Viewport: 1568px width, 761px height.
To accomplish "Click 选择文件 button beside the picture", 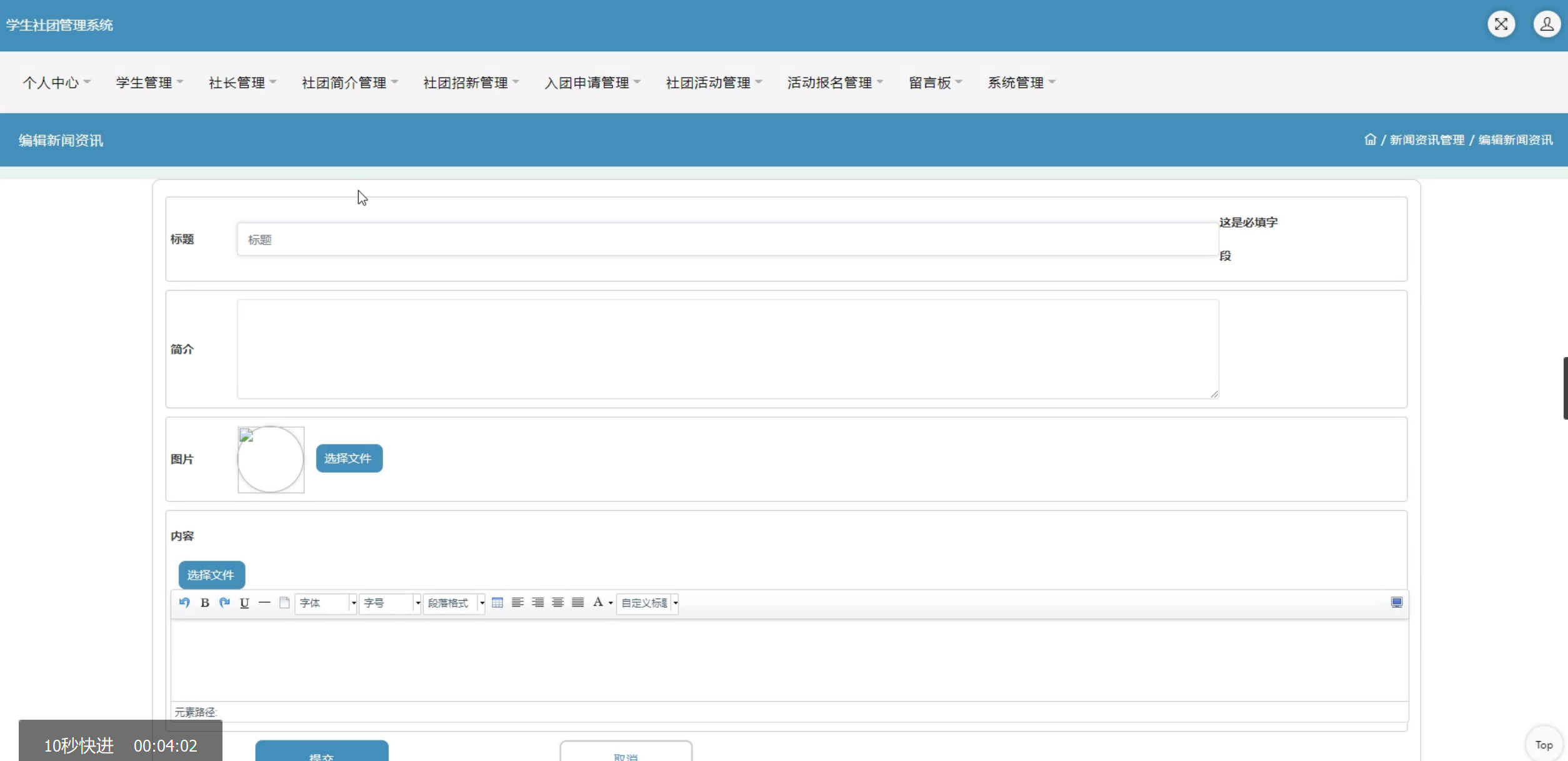I will pos(349,458).
